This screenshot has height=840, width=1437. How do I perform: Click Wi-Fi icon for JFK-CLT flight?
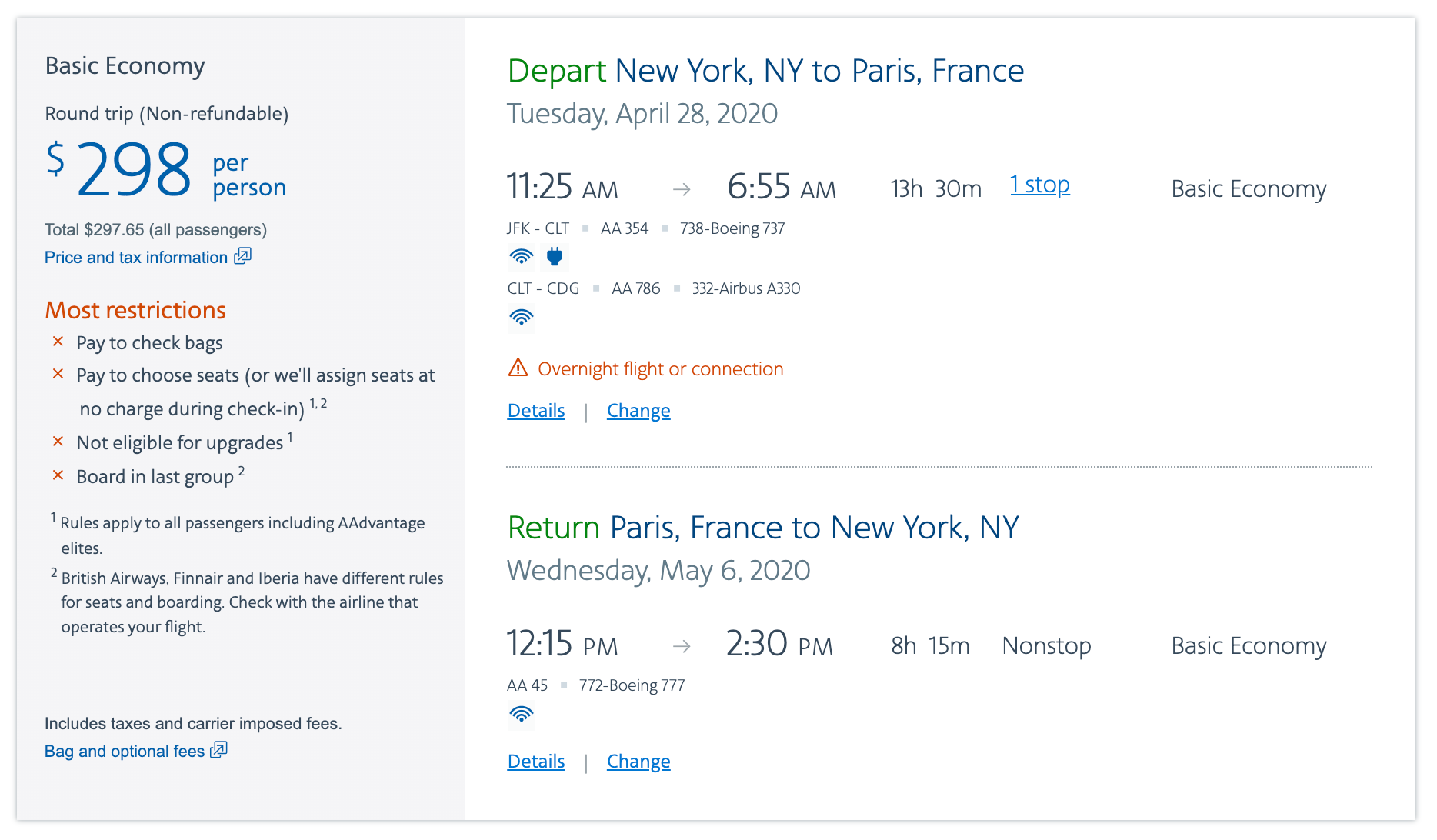tap(522, 256)
